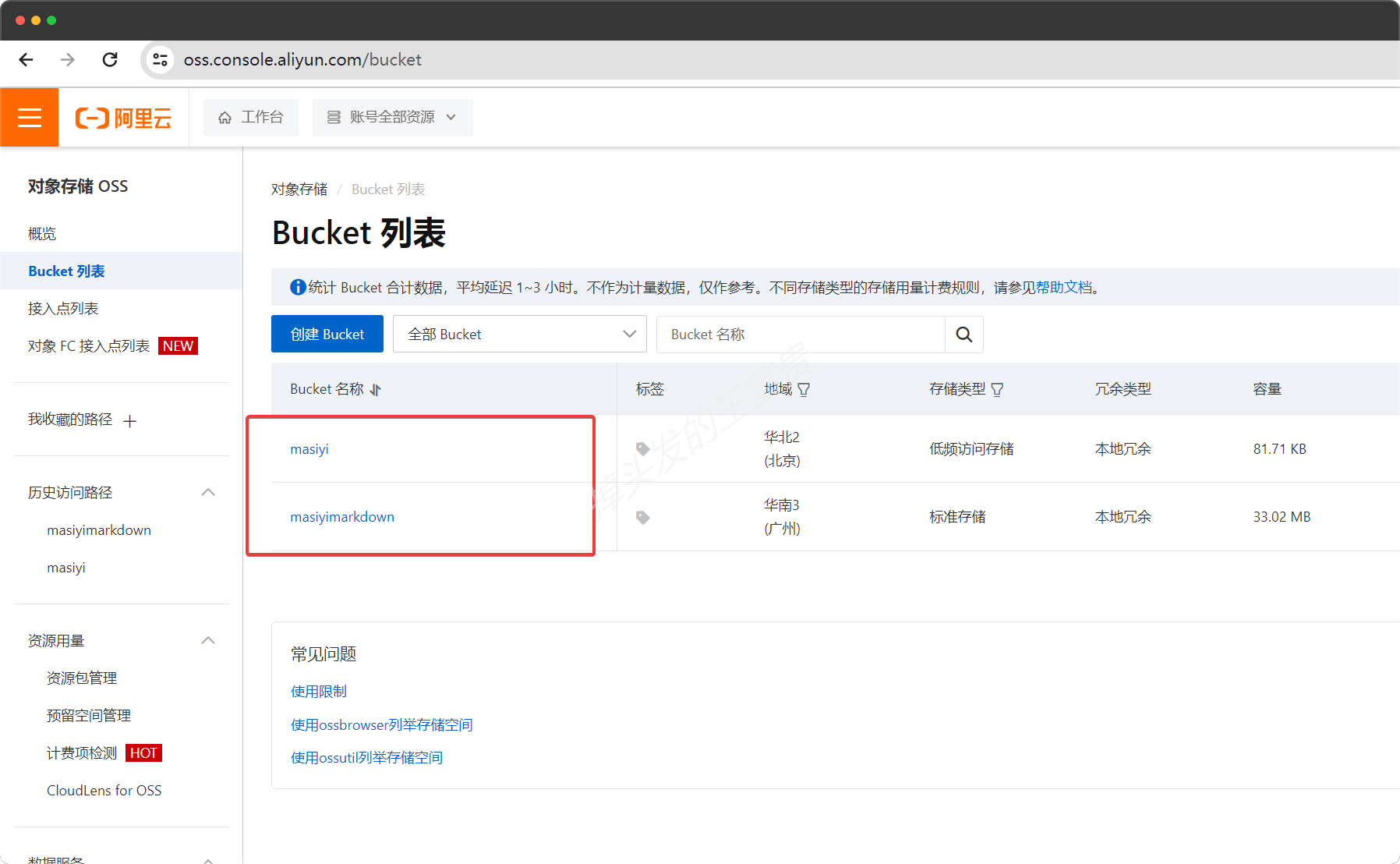
Task: Collapse the 资源用量 section
Action: pos(208,640)
